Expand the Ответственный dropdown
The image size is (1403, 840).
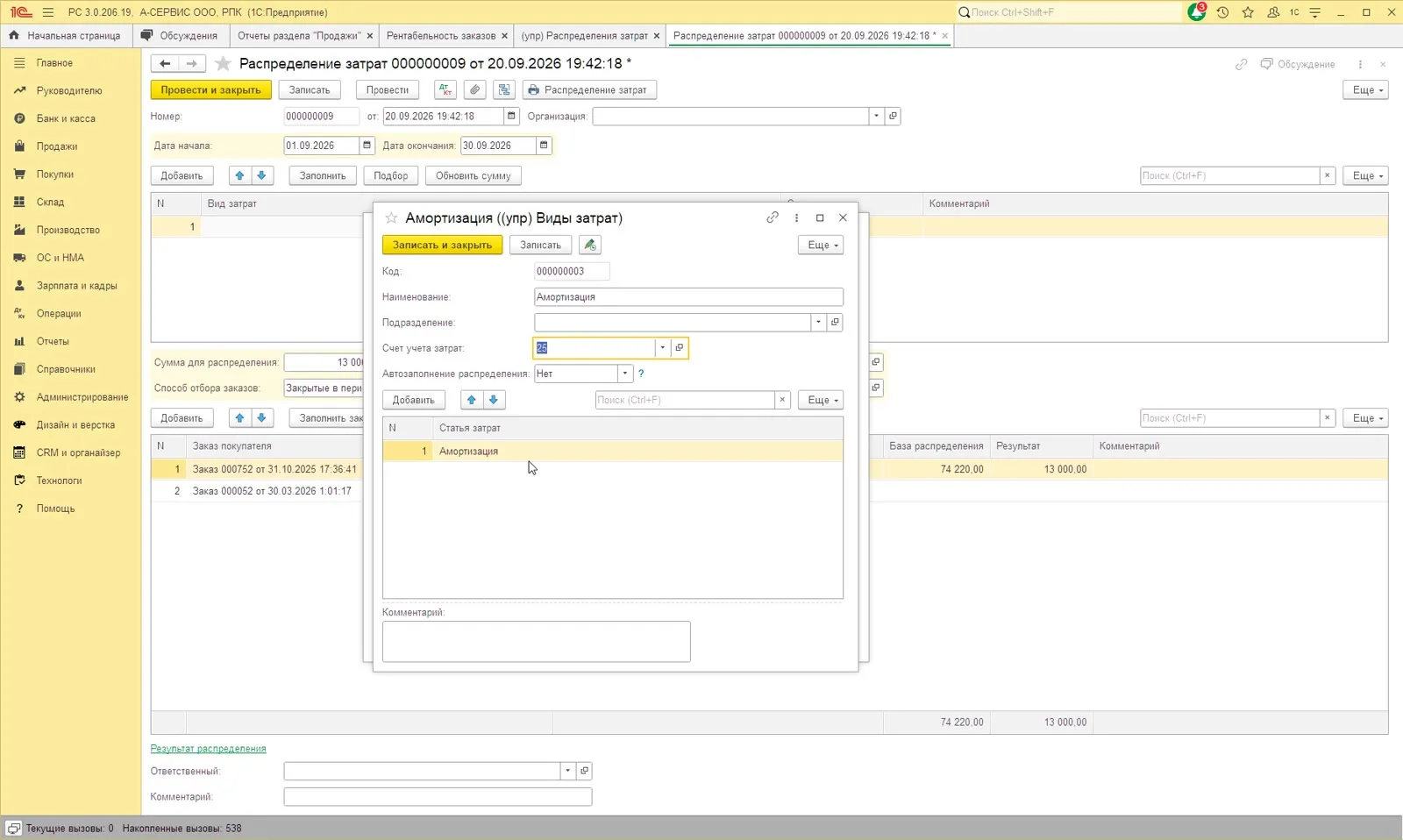pyautogui.click(x=568, y=771)
